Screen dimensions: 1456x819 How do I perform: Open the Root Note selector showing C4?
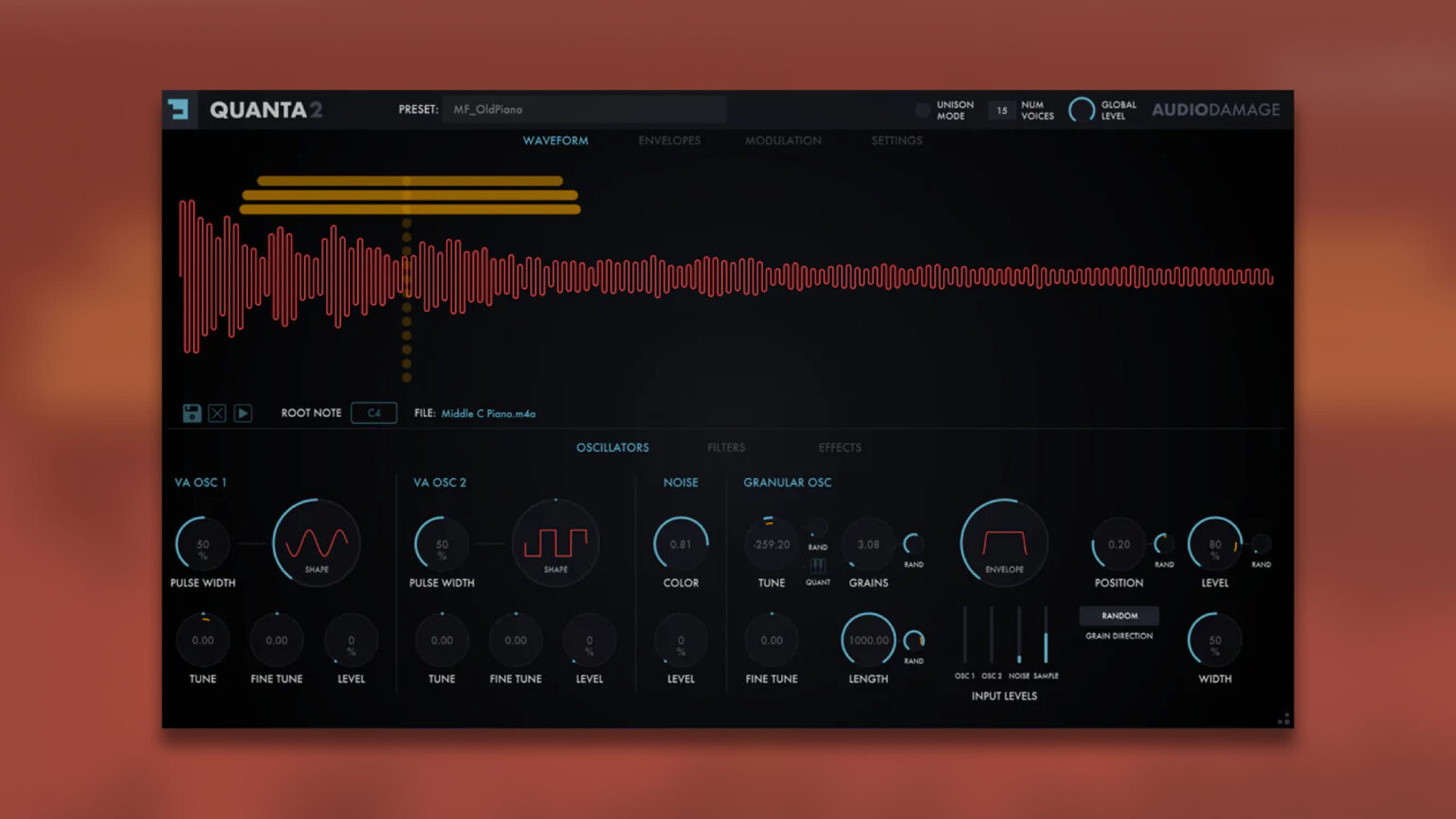coord(373,412)
